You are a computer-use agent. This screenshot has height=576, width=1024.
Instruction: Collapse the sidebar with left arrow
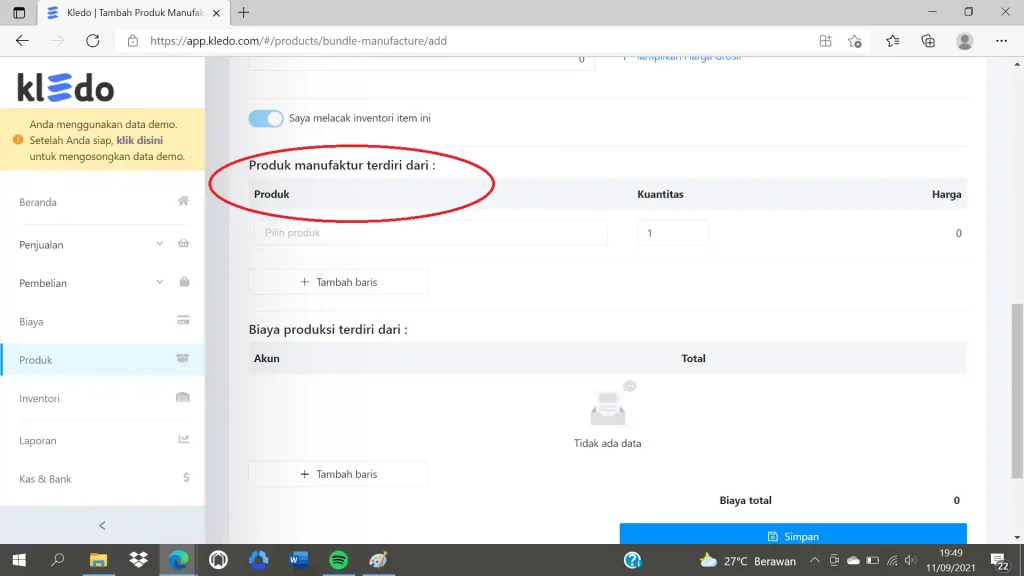tap(103, 526)
